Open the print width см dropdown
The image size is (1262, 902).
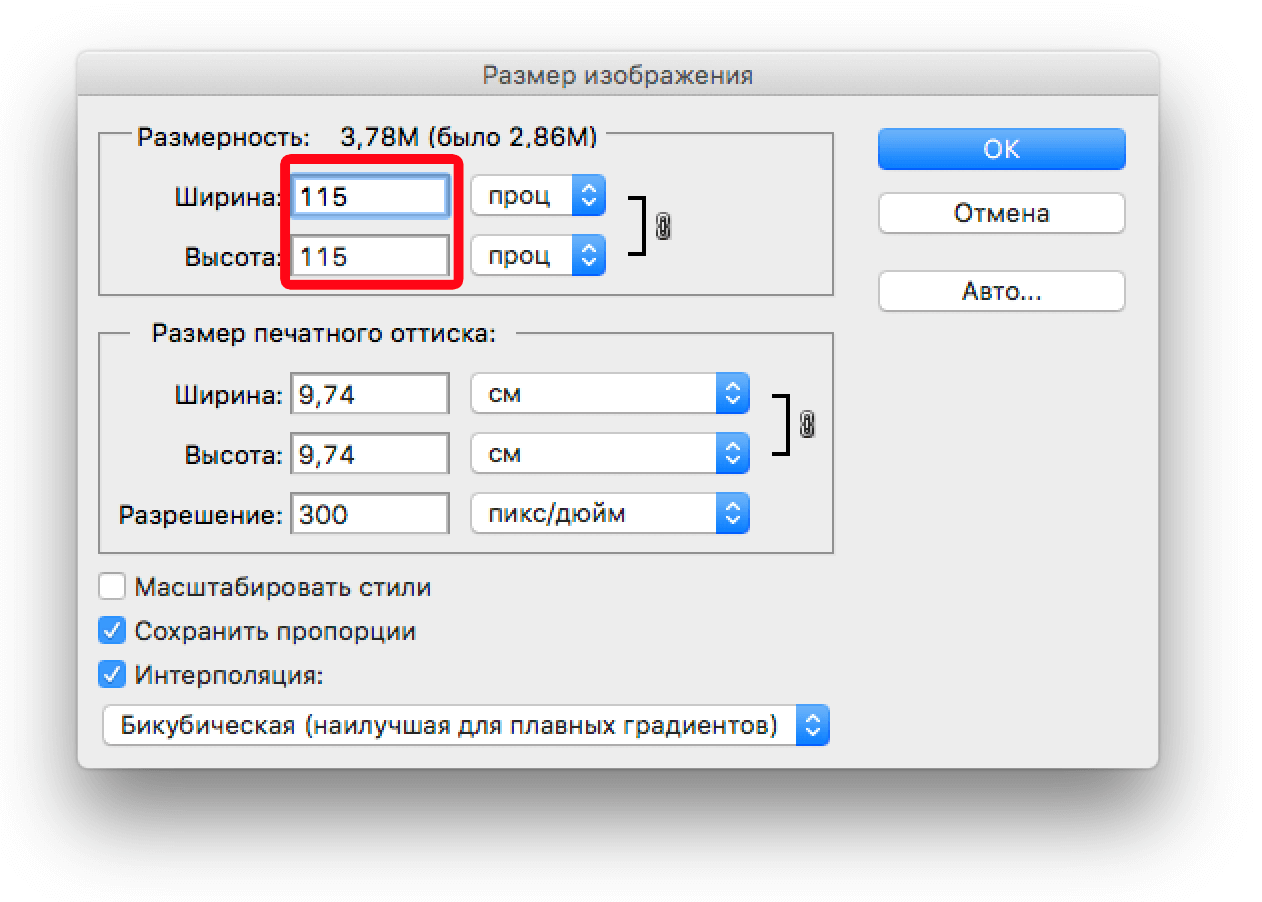pyautogui.click(x=609, y=395)
